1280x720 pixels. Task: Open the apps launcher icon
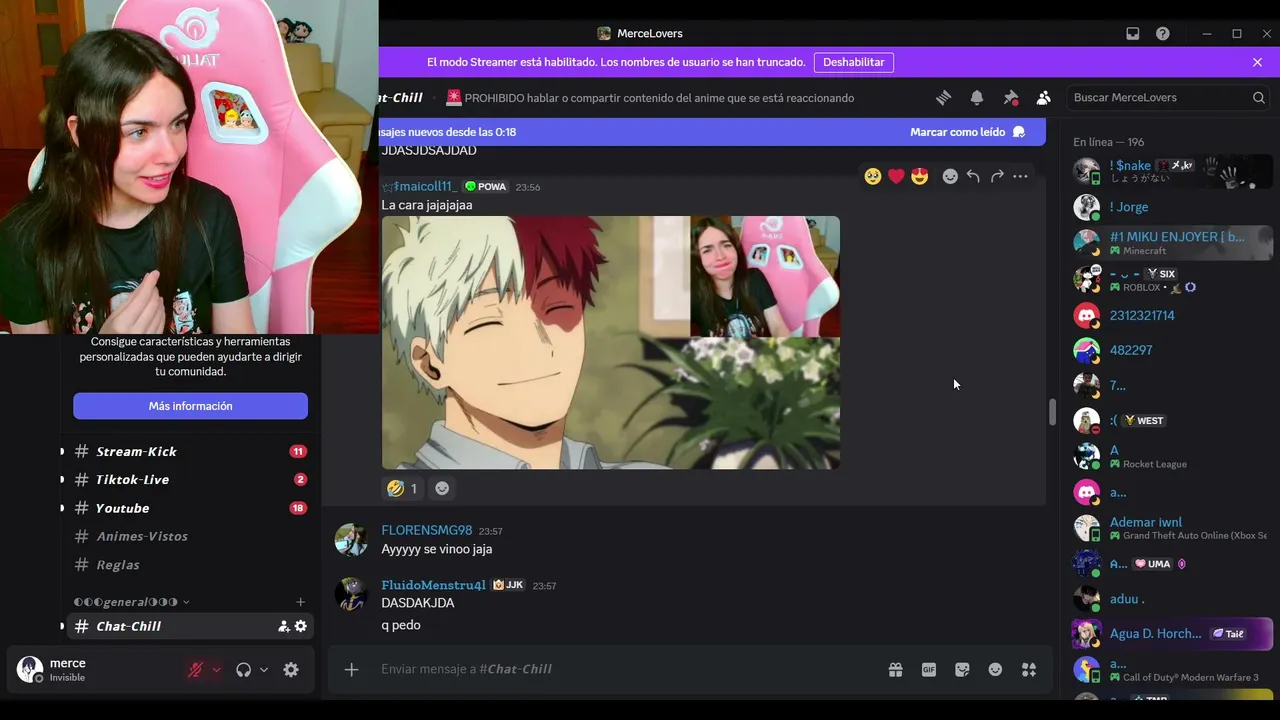[x=1029, y=670]
